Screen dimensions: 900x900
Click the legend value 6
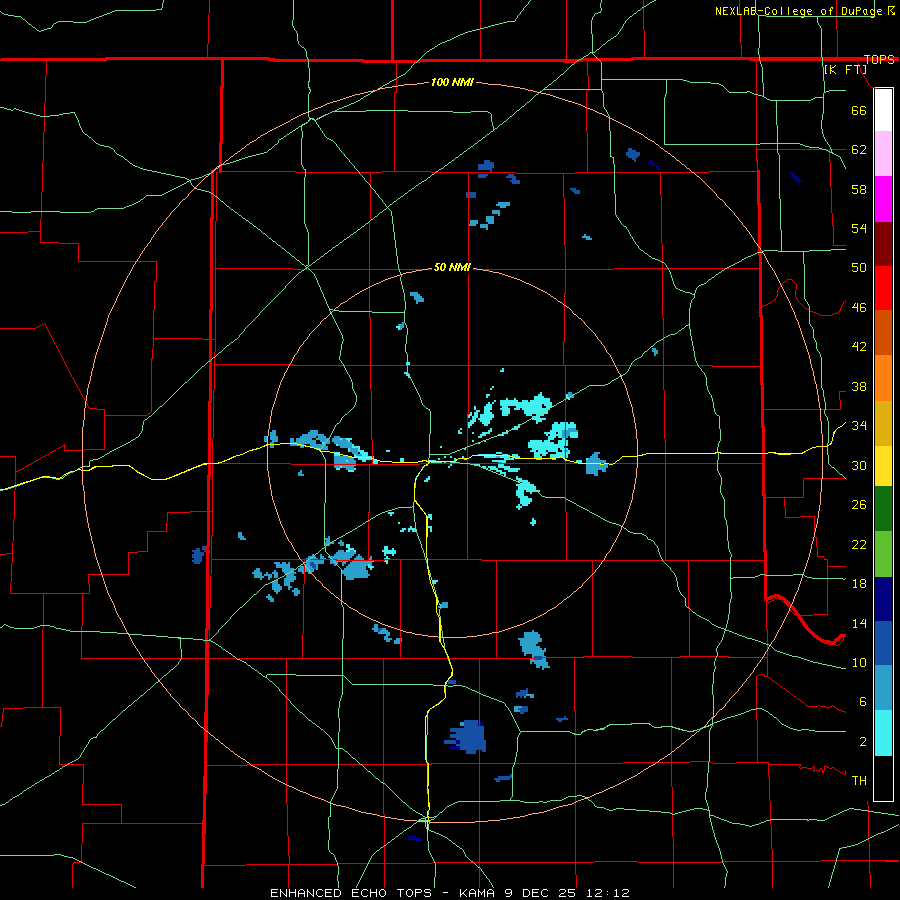[x=863, y=702]
